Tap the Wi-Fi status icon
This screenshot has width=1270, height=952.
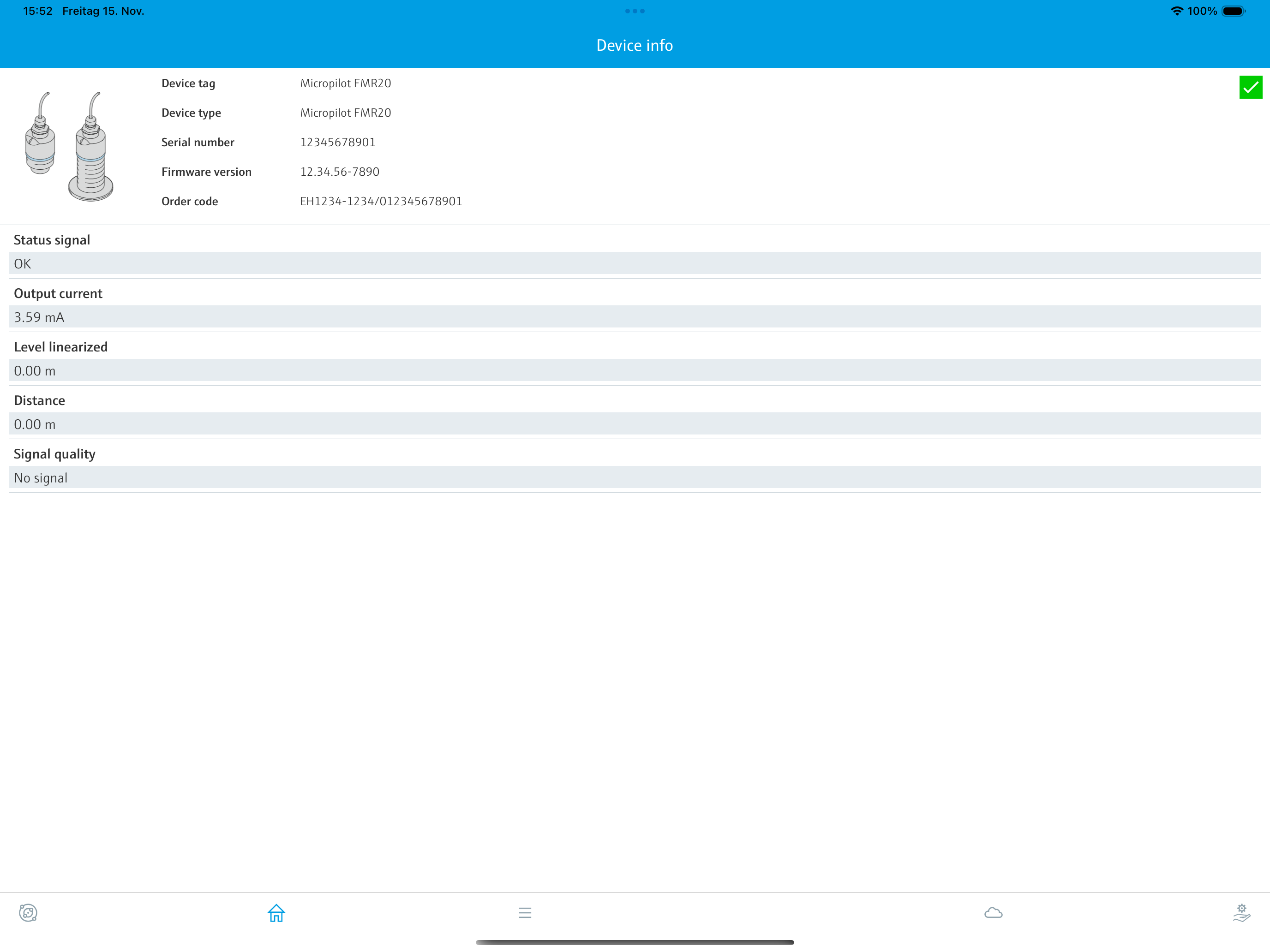tap(1176, 11)
